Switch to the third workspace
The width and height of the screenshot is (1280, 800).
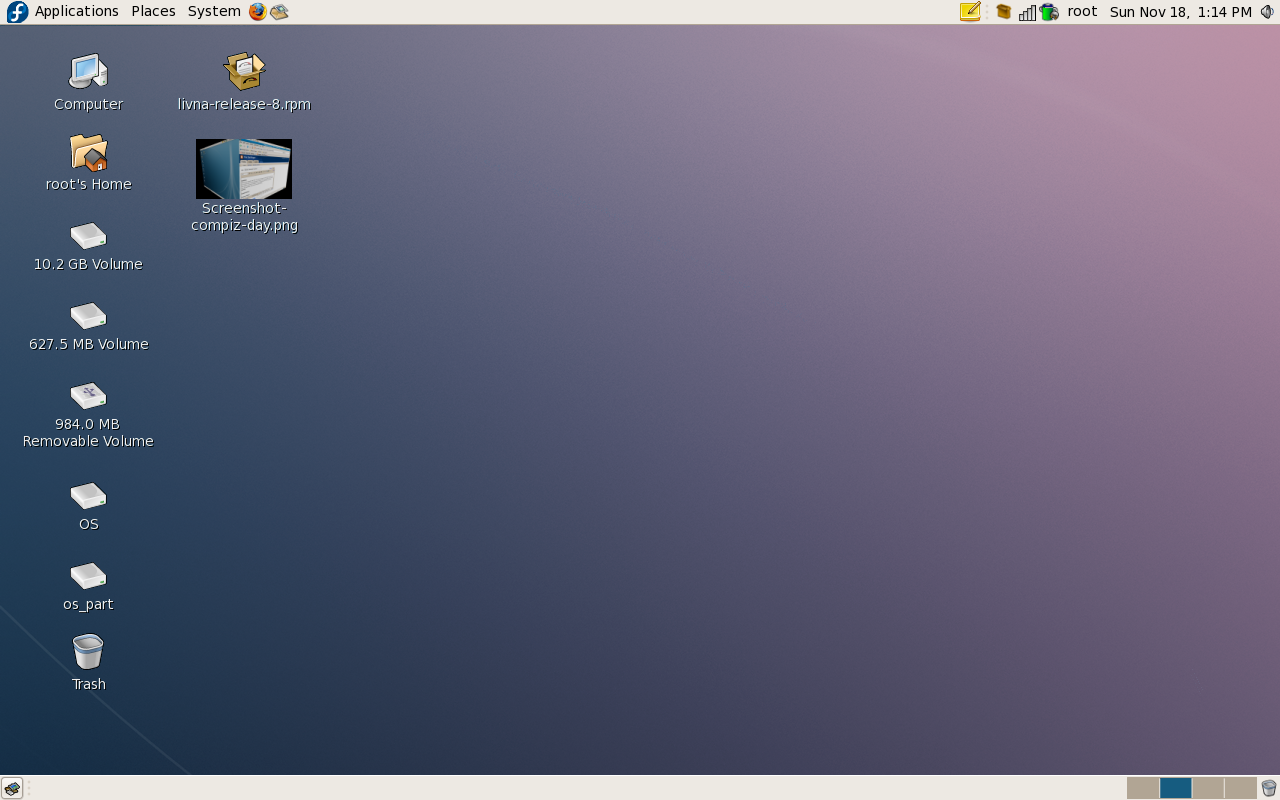1208,788
